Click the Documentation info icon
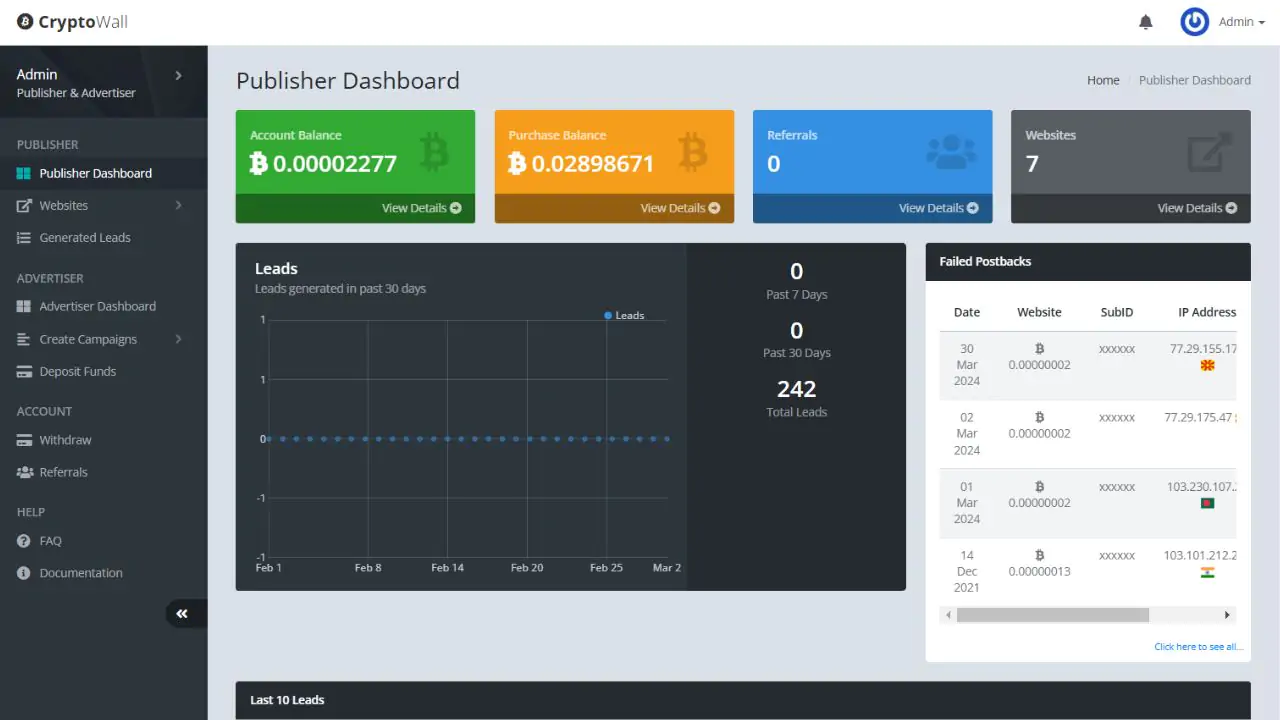Screen dimensions: 1280x720 22,573
